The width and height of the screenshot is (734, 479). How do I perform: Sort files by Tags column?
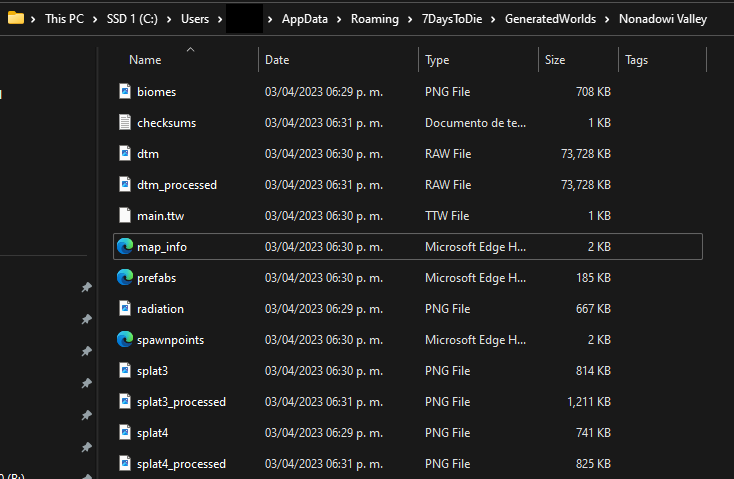(636, 60)
